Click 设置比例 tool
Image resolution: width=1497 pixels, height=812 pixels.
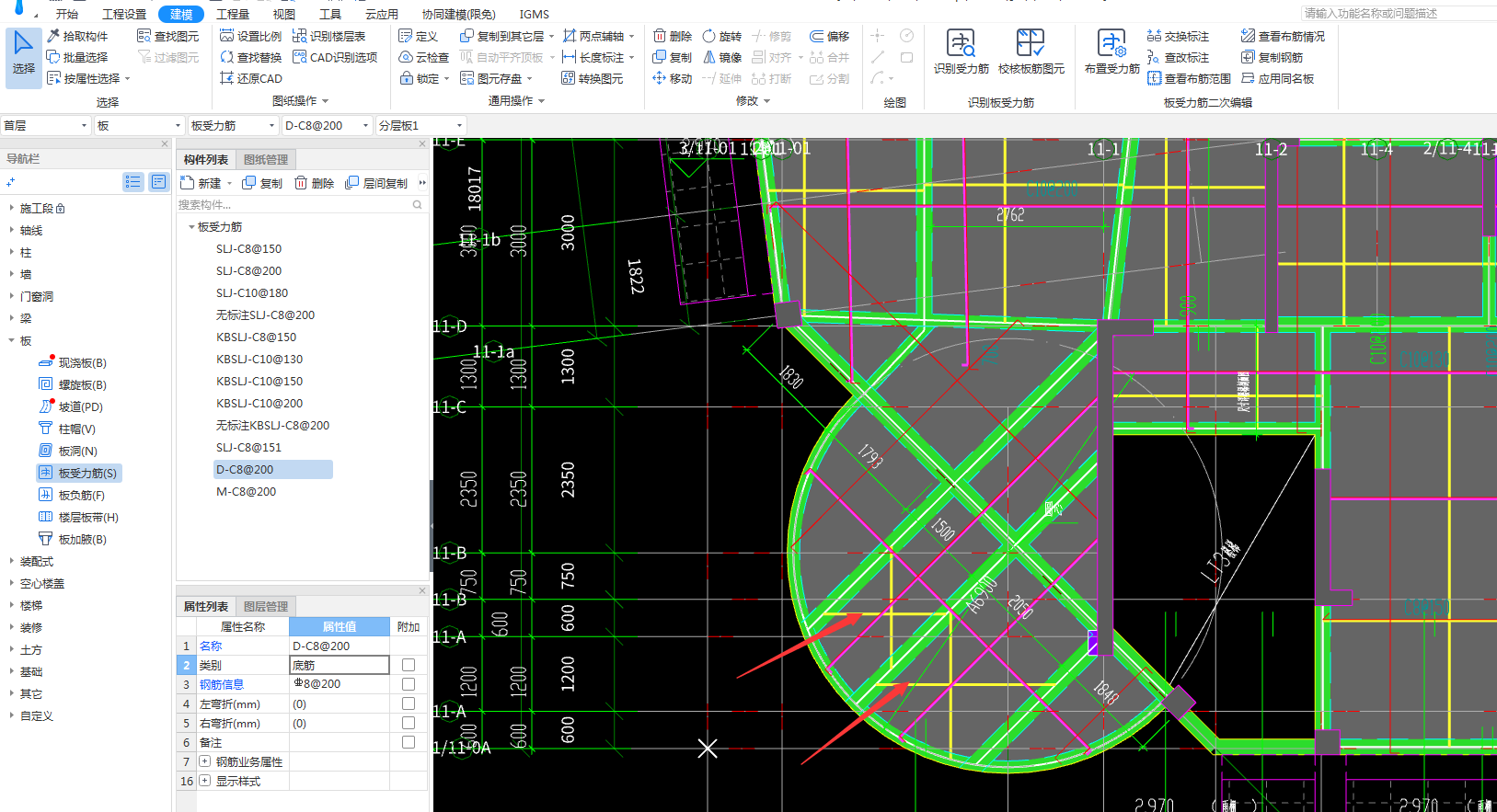(251, 36)
